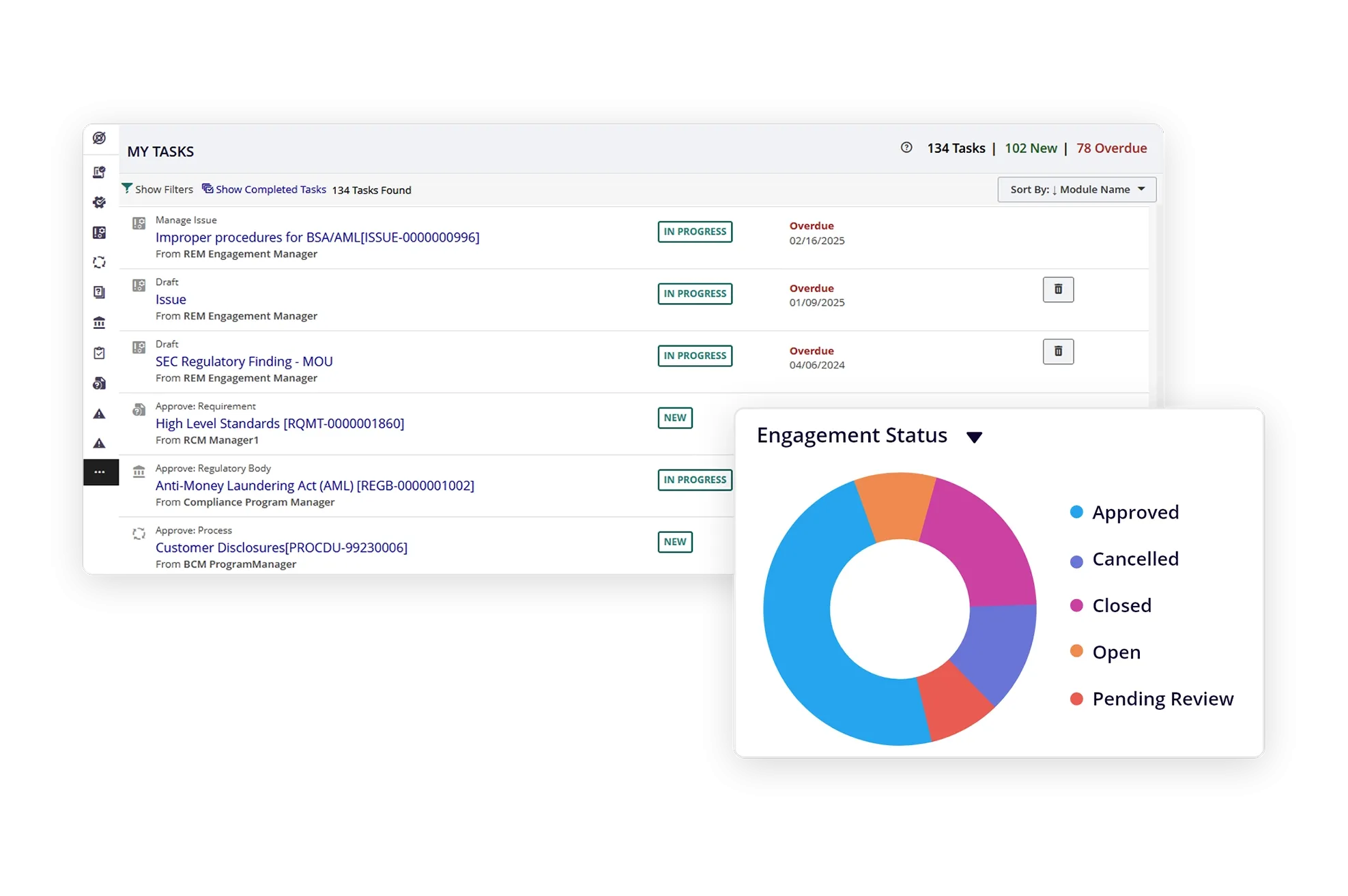1348x896 pixels.
Task: Toggle Show Completed Tasks
Action: [x=264, y=189]
